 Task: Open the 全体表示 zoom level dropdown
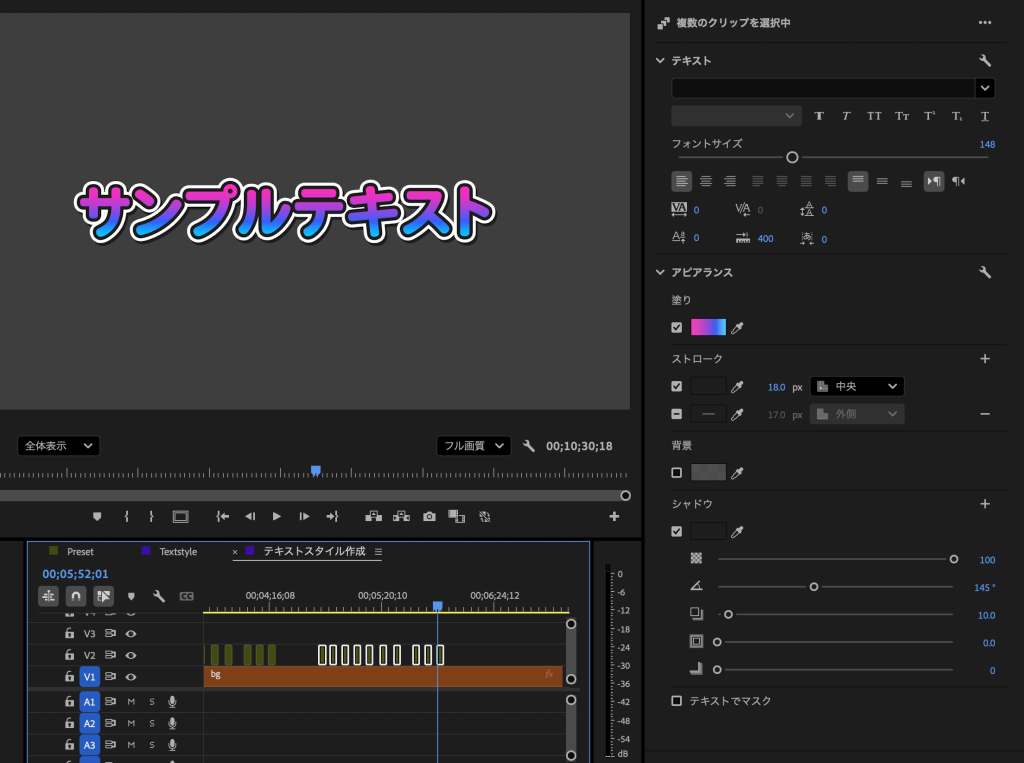(58, 446)
